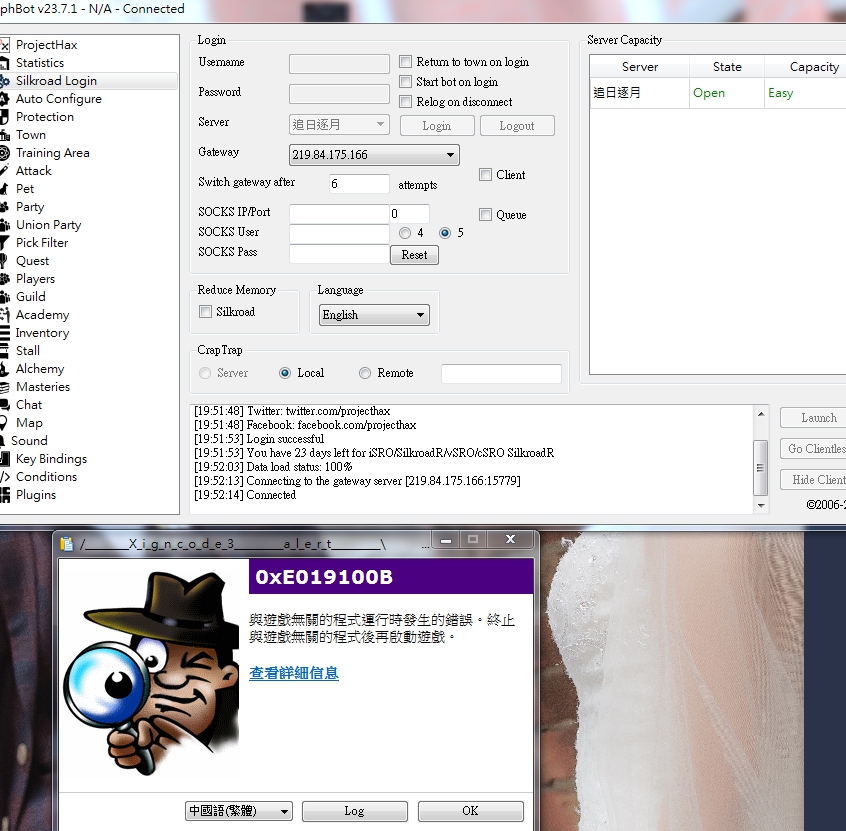Click the Pet paw icon
The image size is (846, 831).
click(x=5, y=189)
